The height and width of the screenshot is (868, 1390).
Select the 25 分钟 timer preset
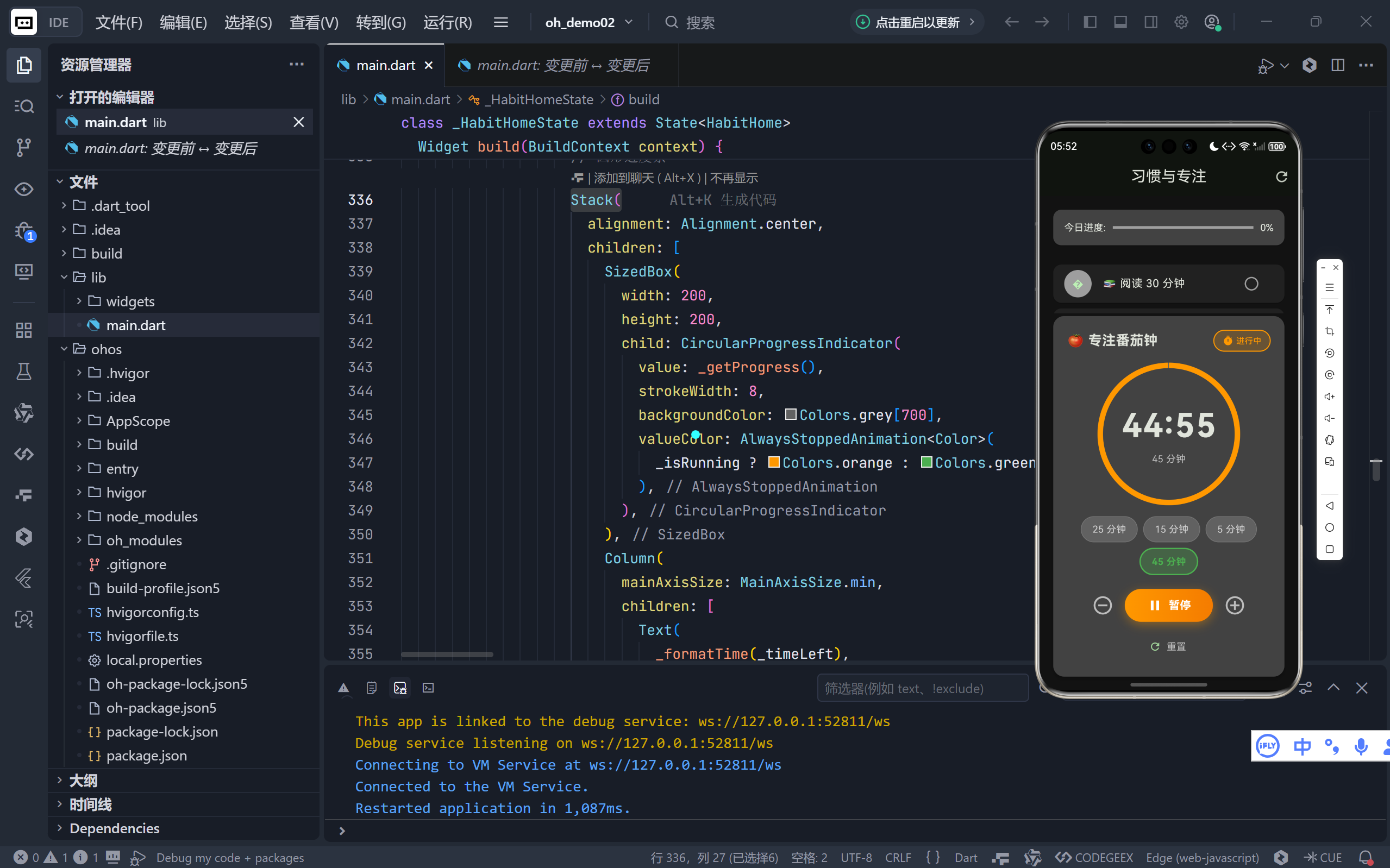pyautogui.click(x=1109, y=529)
